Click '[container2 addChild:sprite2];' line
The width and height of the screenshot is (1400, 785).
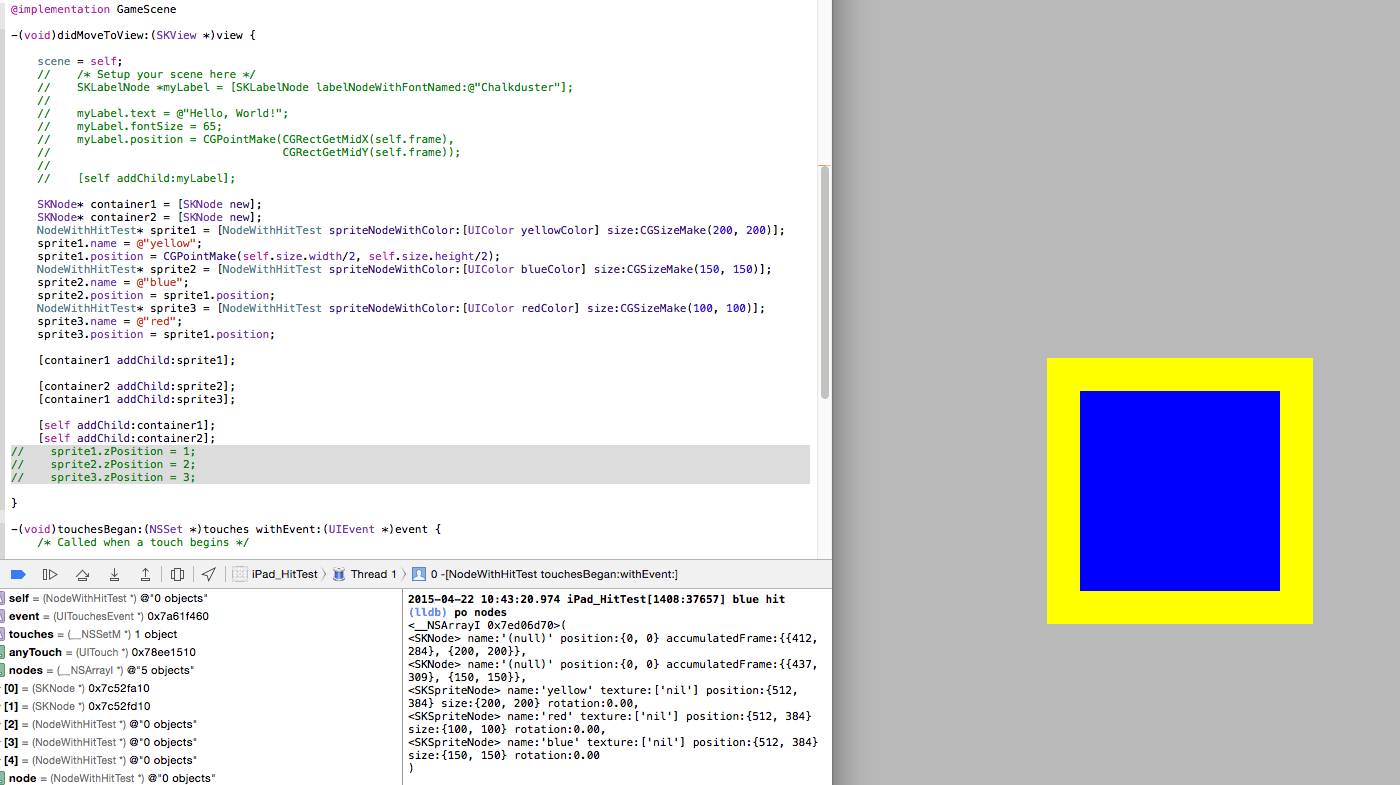(x=136, y=386)
